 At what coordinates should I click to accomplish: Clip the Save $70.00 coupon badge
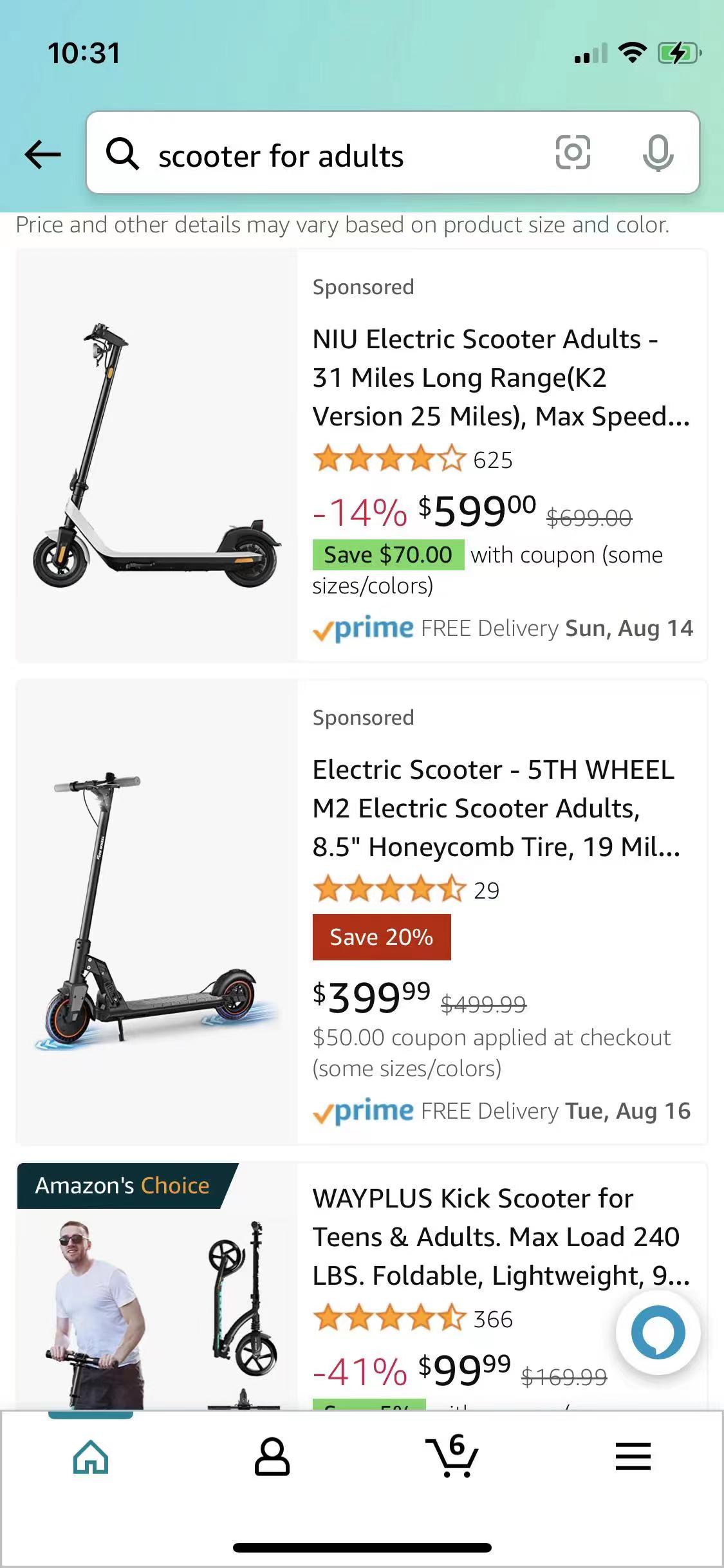coord(388,555)
